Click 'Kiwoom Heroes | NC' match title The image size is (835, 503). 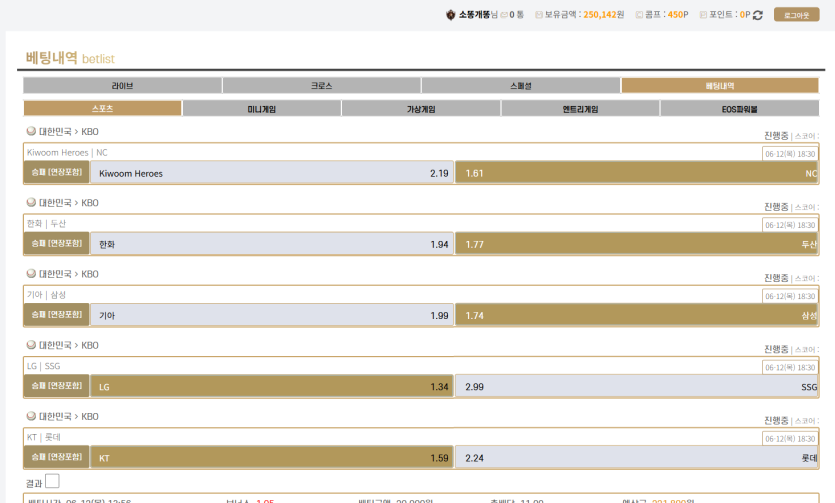67,152
